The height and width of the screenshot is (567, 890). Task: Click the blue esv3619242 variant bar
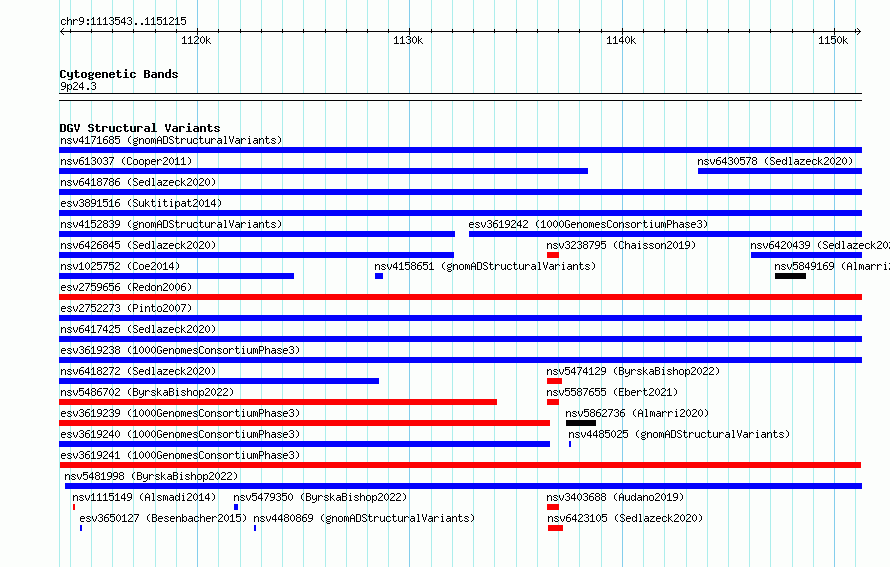coord(665,234)
